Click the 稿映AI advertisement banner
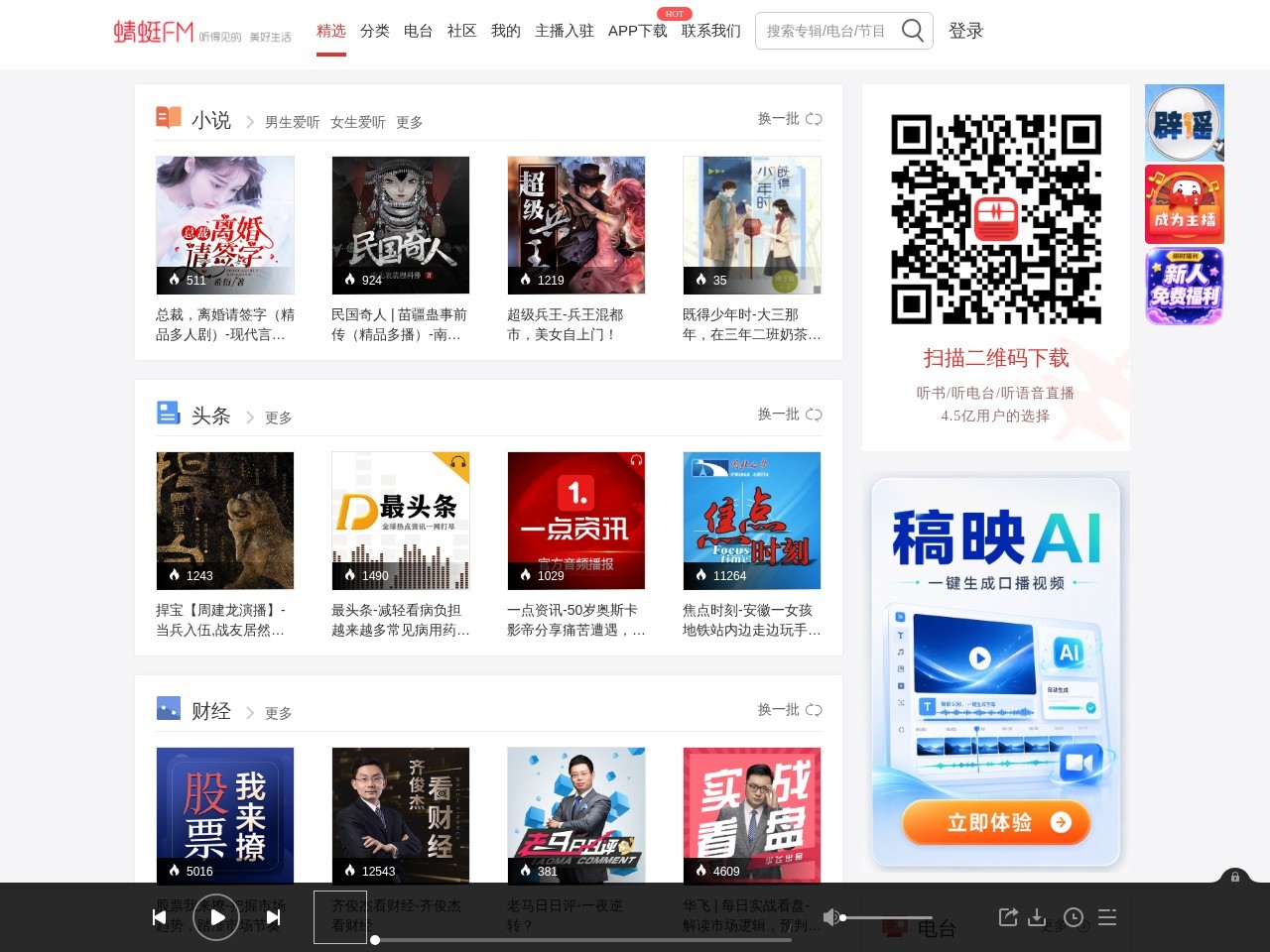The height and width of the screenshot is (952, 1270). click(x=996, y=672)
